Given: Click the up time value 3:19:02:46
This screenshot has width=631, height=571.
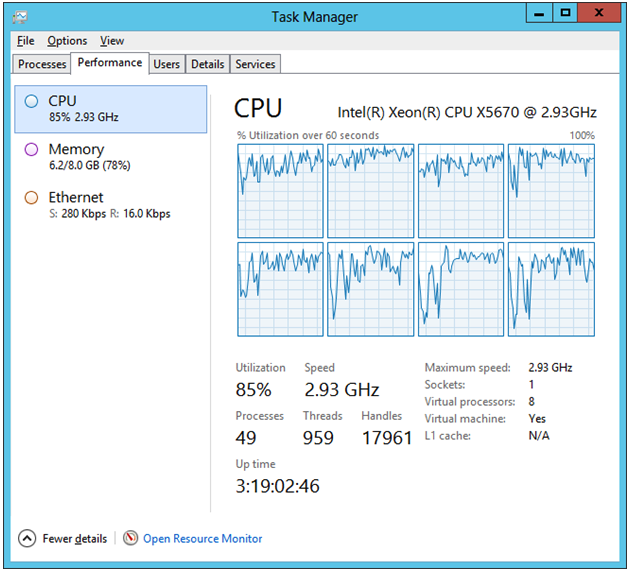Looking at the screenshot, I should click(x=277, y=486).
